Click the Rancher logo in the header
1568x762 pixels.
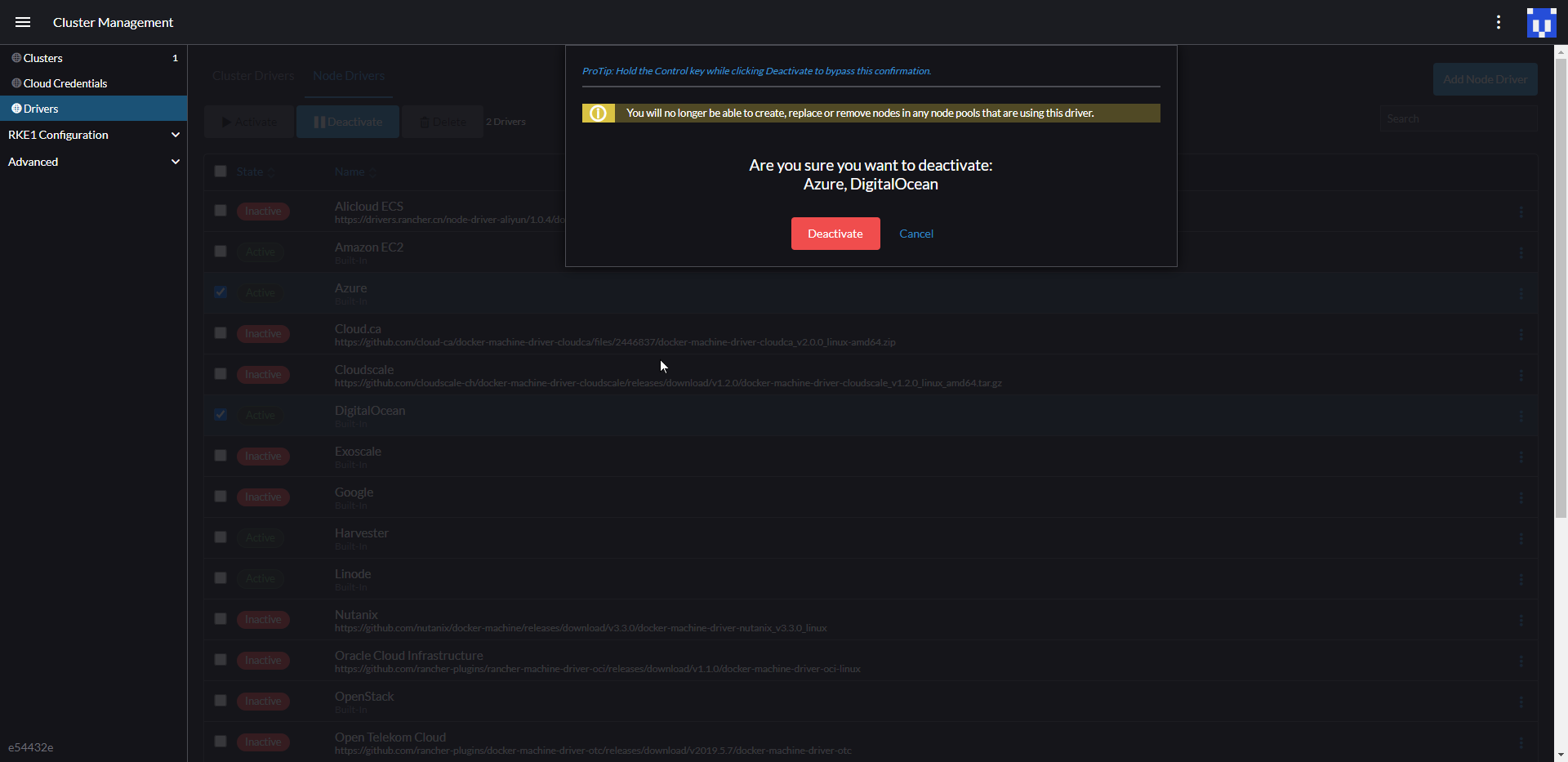click(x=1541, y=22)
